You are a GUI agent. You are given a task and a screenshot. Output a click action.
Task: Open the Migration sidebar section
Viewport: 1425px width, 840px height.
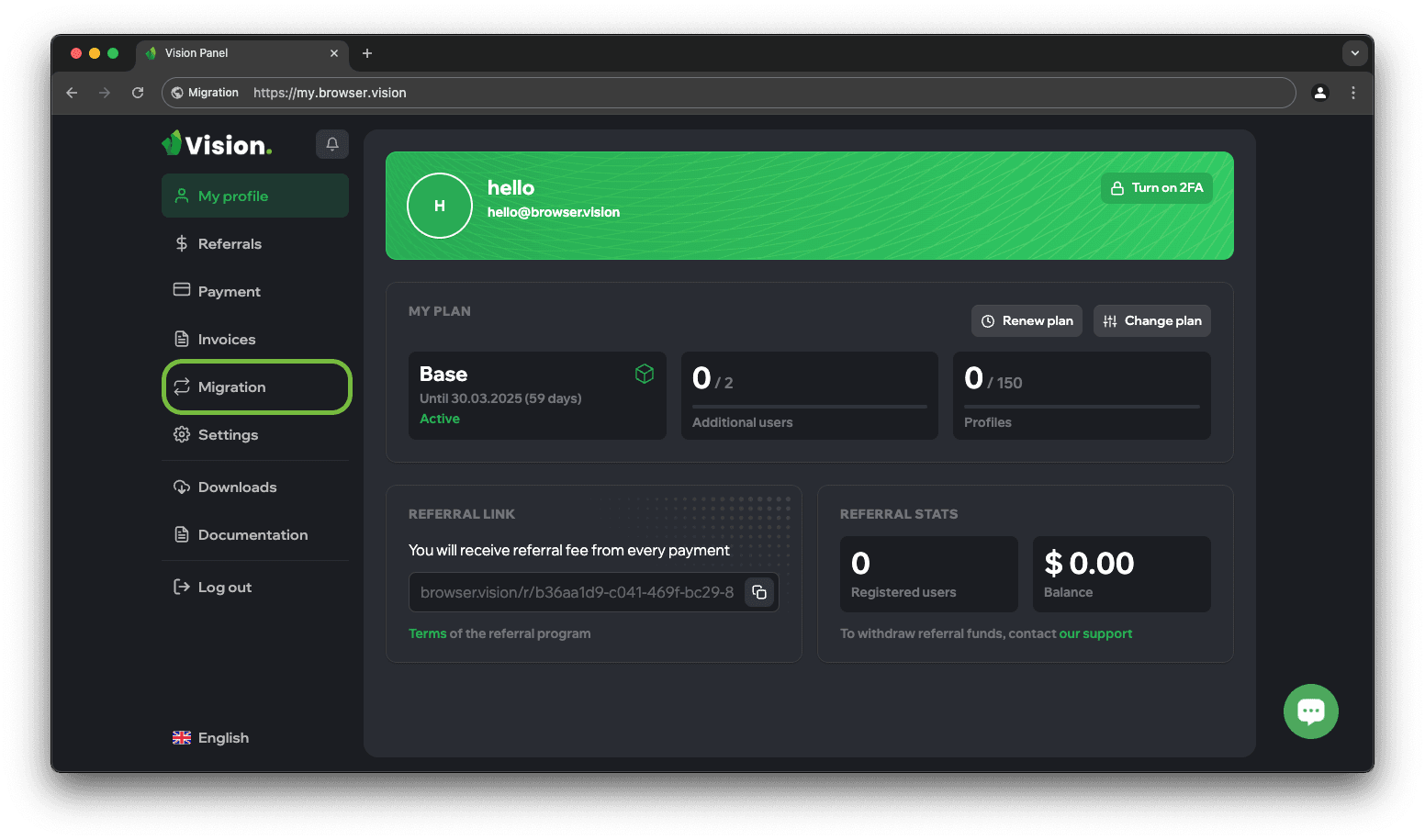point(231,387)
